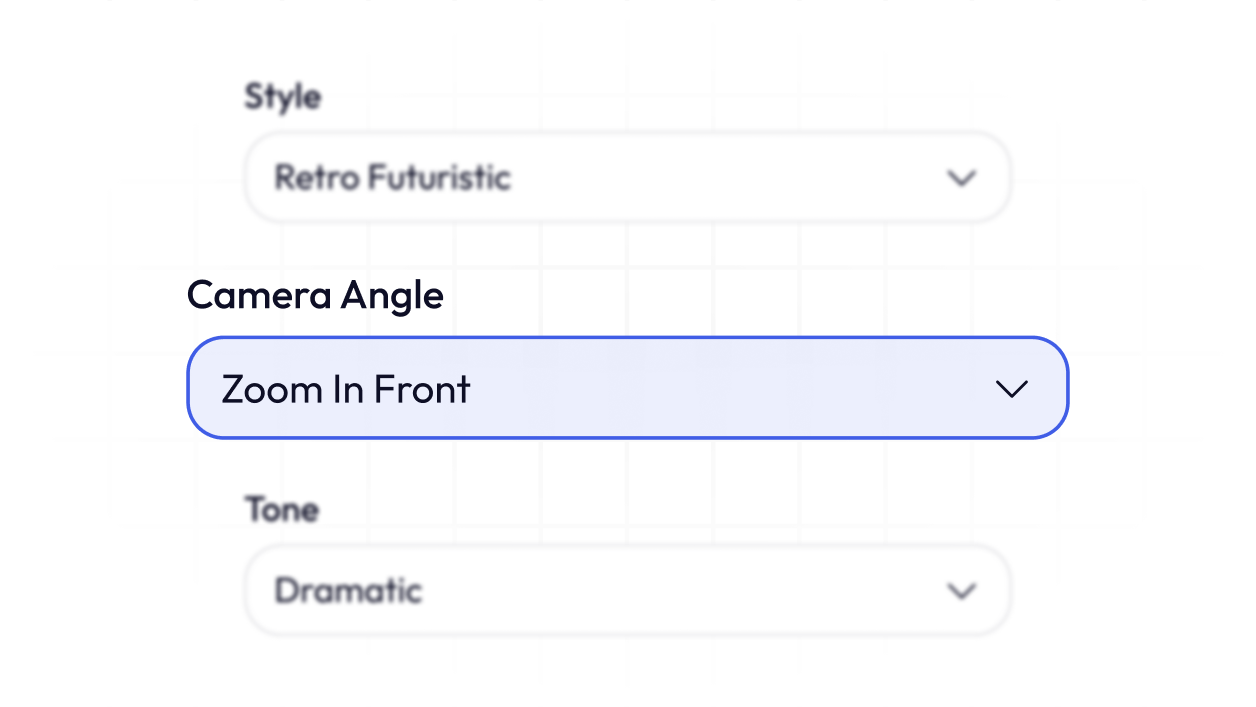
Task: Click the "Camera Angle" field label
Action: pyautogui.click(x=315, y=295)
